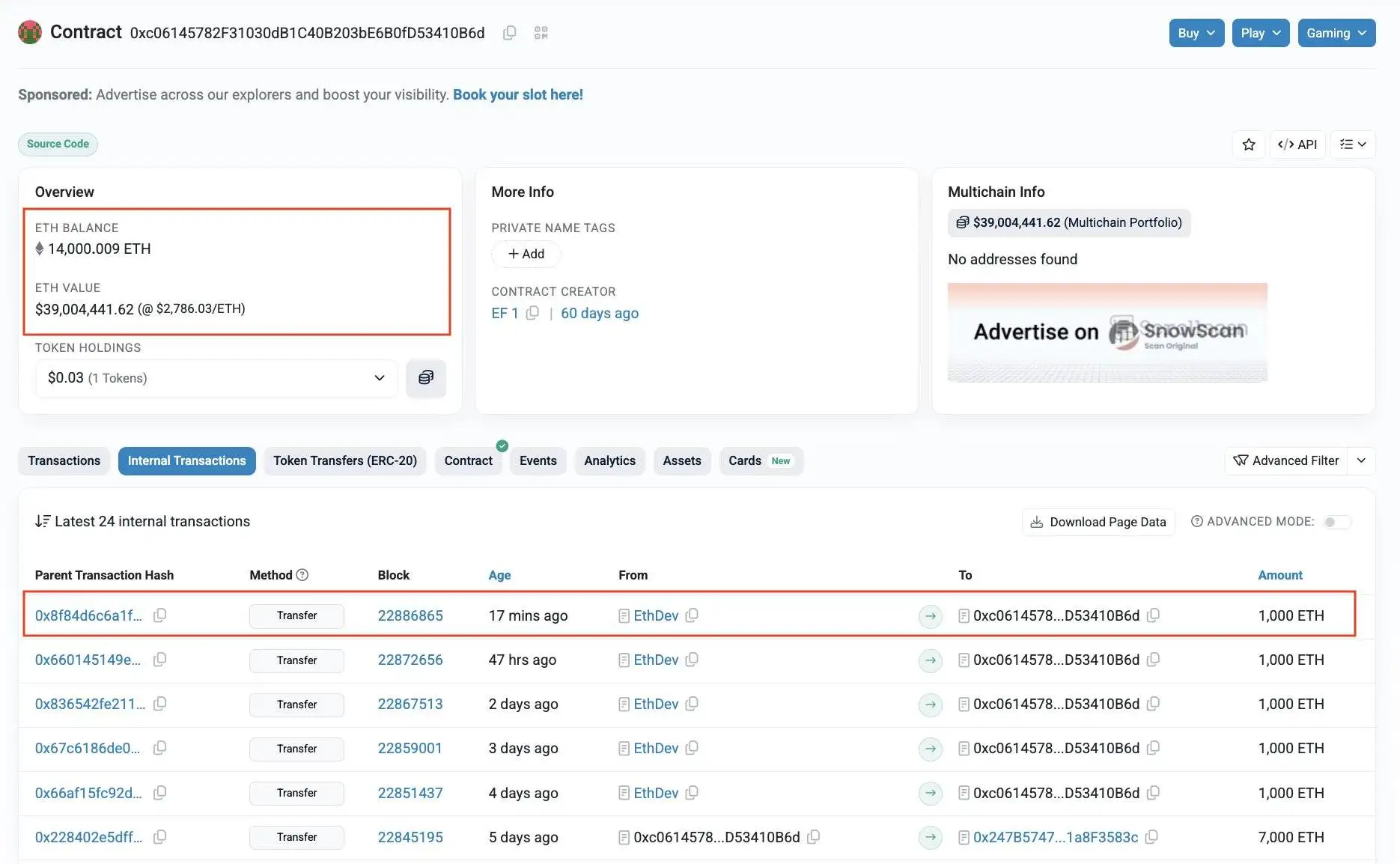Expand the Advanced Filter chevron

click(x=1362, y=460)
